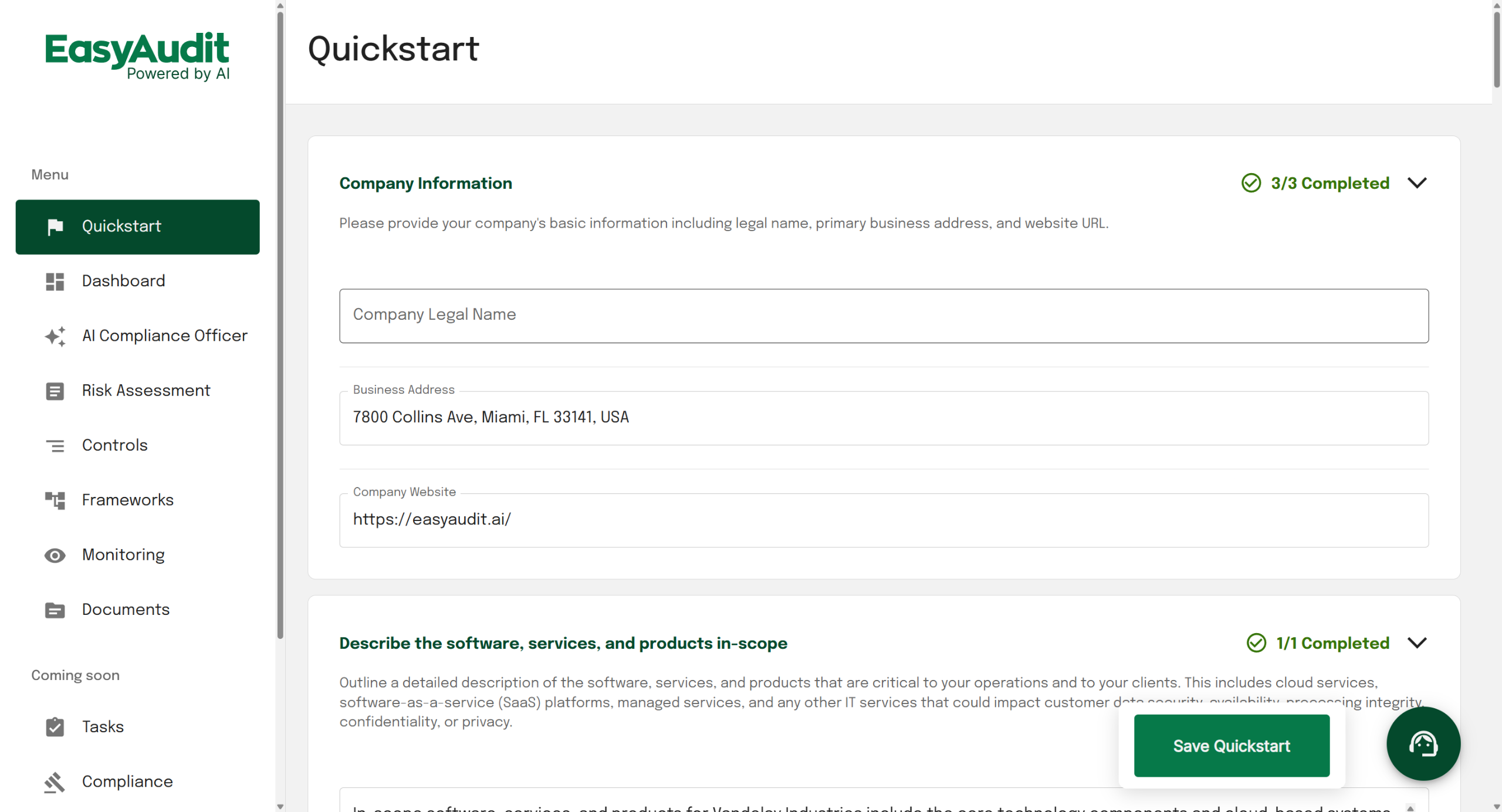Click the EasyAudit logo link
This screenshot has height=812, width=1502.
click(x=137, y=56)
